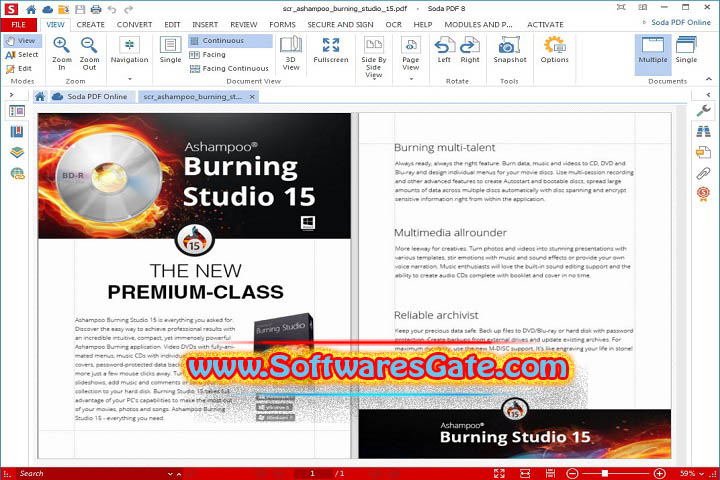Open home from the quick access toolbar
Screen dimensions: 720x480
click(x=31, y=9)
